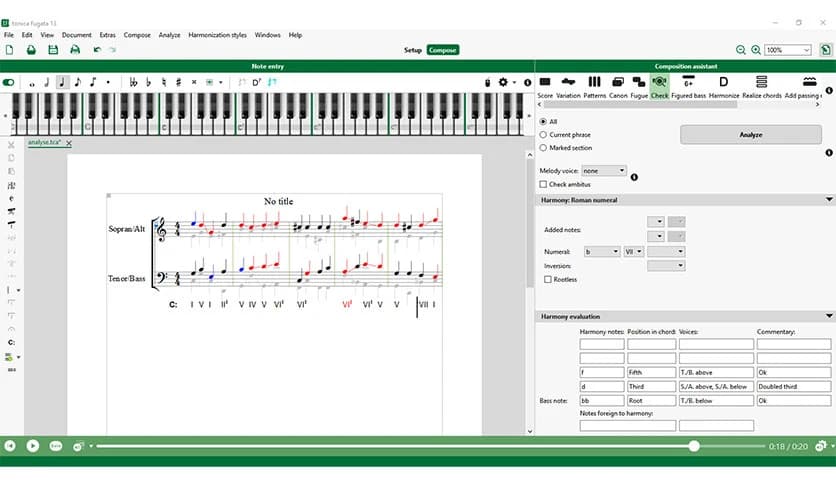Switch to the analyse.tca document tab

point(45,143)
